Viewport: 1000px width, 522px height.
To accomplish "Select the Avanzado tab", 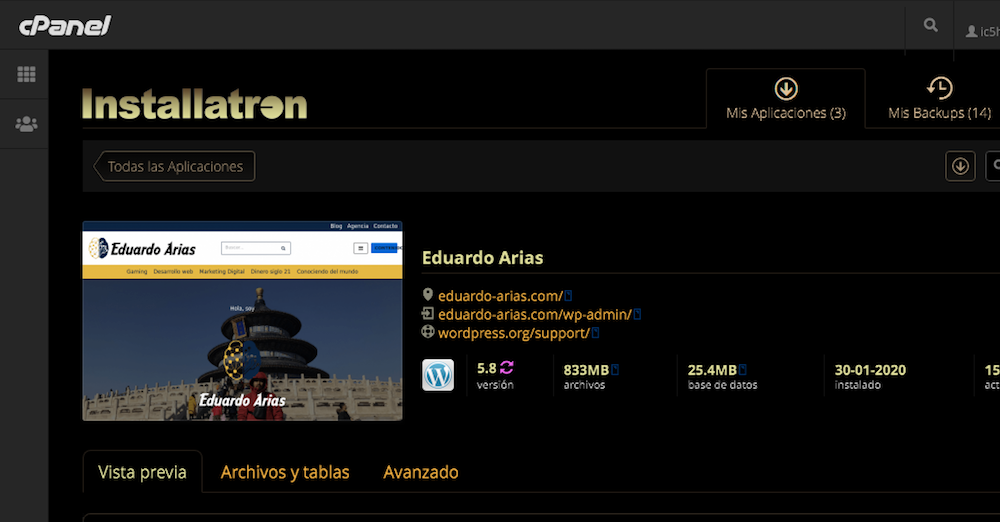I will pos(420,472).
